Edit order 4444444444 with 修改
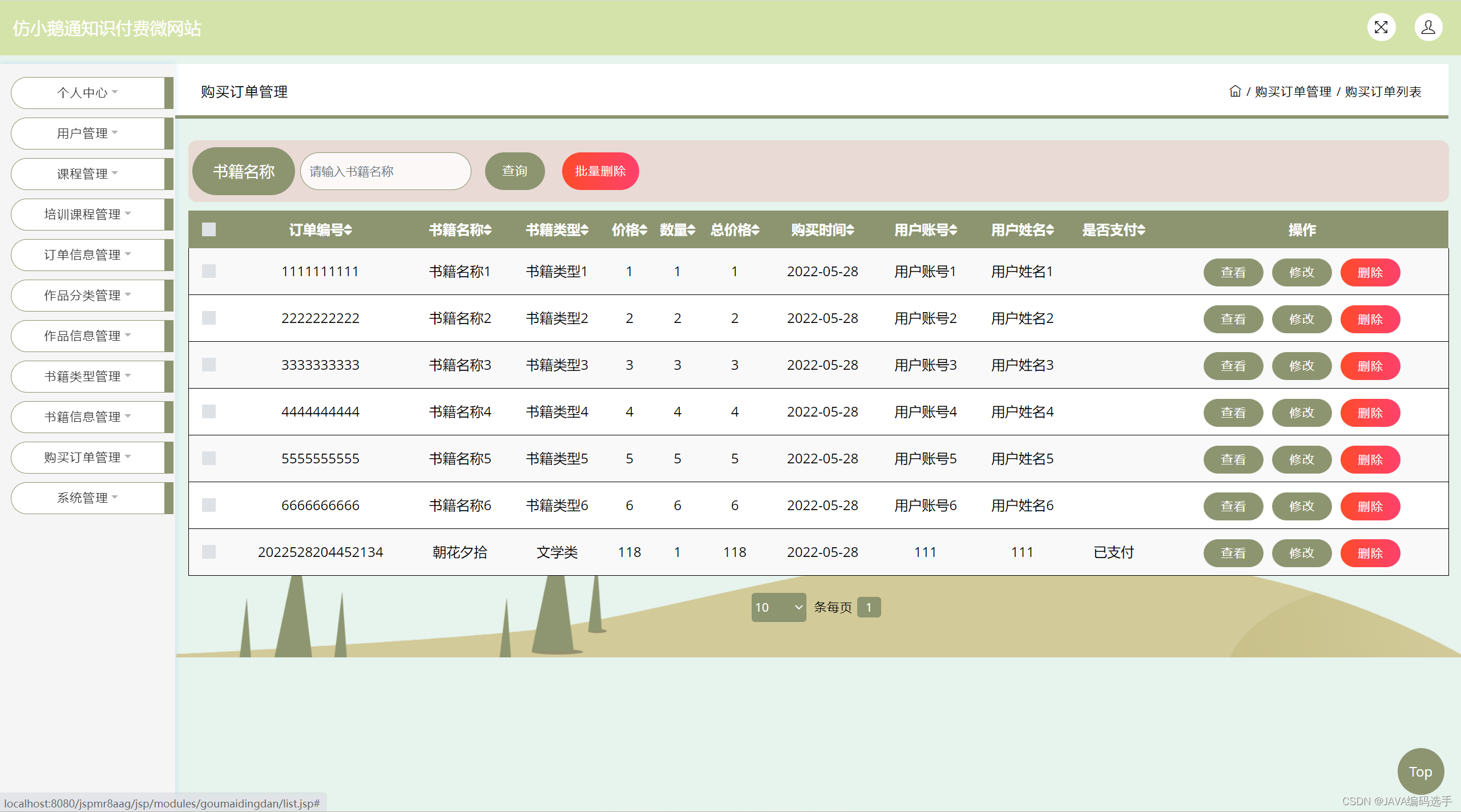This screenshot has width=1461, height=812. pyautogui.click(x=1302, y=413)
